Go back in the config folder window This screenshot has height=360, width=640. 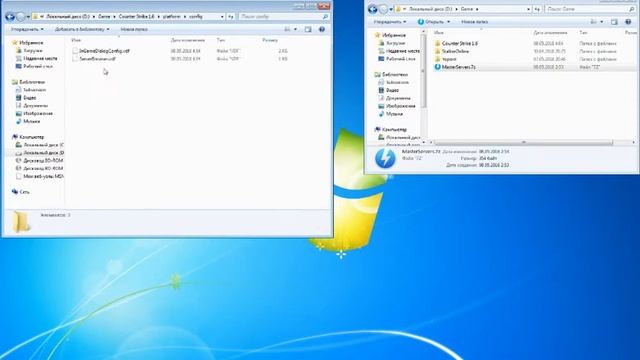pos(10,17)
